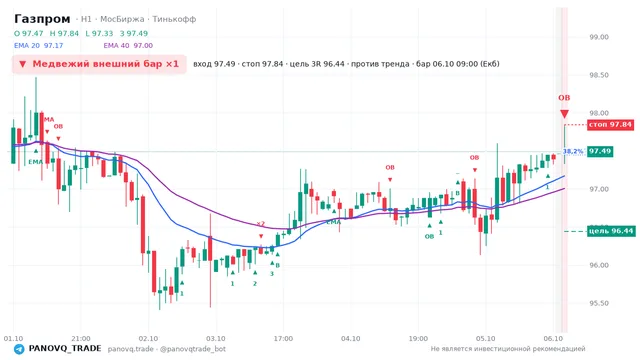Click the 19:00 time axis label
The height and width of the screenshot is (360, 640).
tap(418, 338)
